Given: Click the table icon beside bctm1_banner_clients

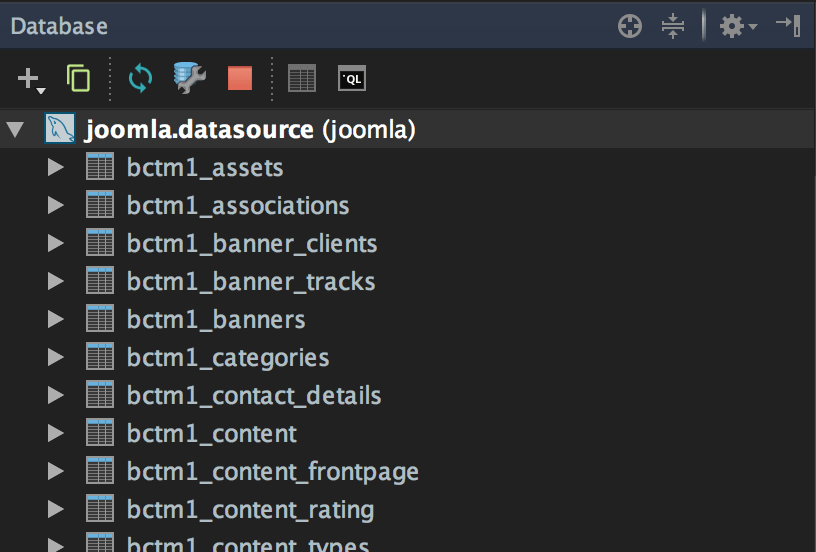Looking at the screenshot, I should 100,242.
